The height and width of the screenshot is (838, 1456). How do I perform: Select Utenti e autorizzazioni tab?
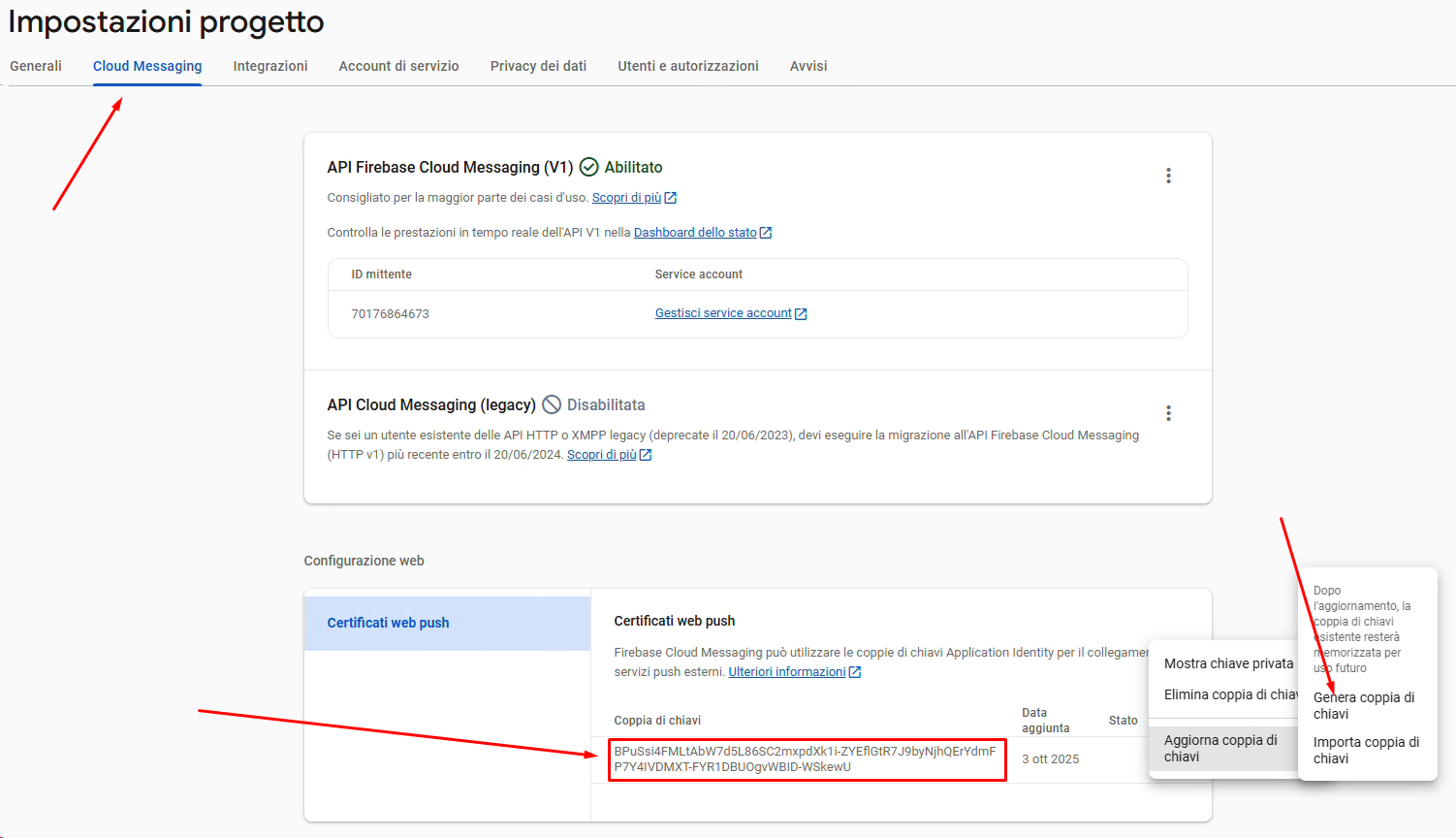tap(688, 66)
